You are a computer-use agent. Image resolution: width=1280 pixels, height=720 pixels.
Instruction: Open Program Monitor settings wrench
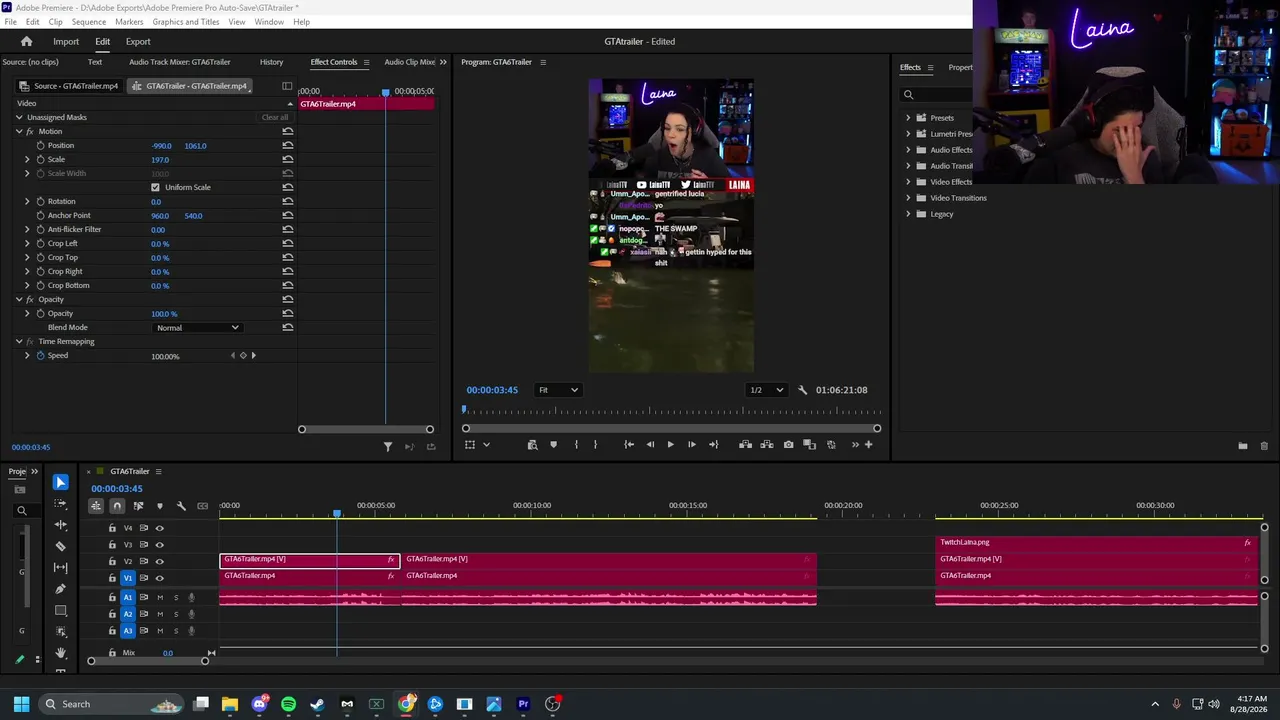click(802, 390)
